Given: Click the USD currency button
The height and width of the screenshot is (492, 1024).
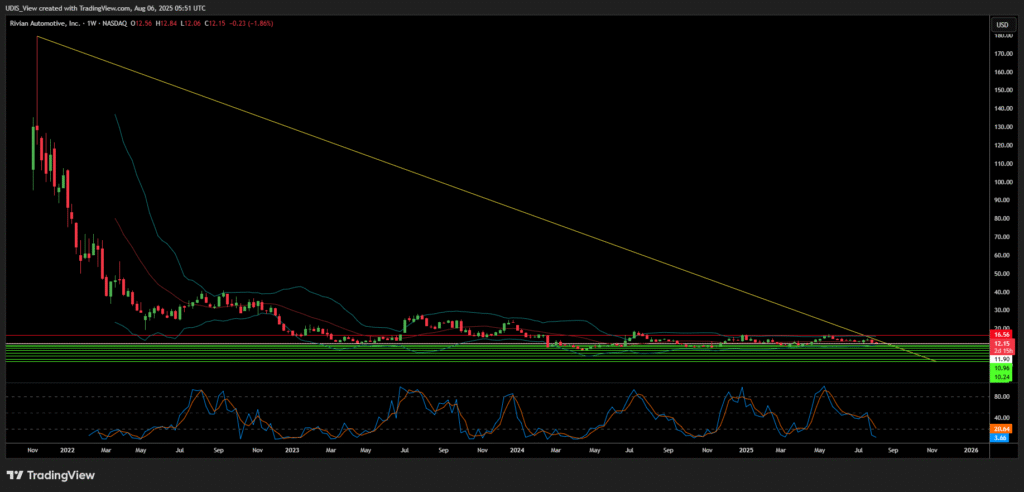Looking at the screenshot, I should pos(1000,23).
